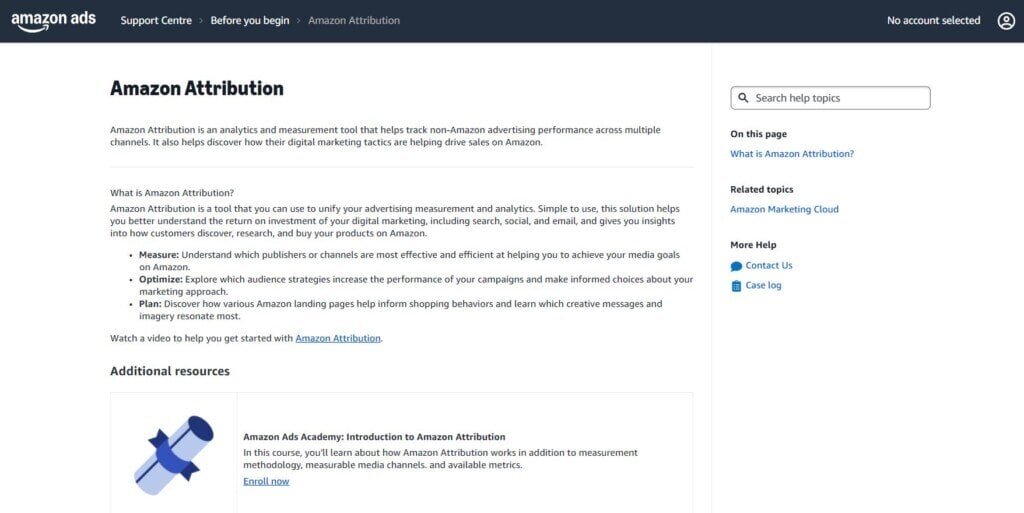Open the user profile account icon

click(1006, 20)
